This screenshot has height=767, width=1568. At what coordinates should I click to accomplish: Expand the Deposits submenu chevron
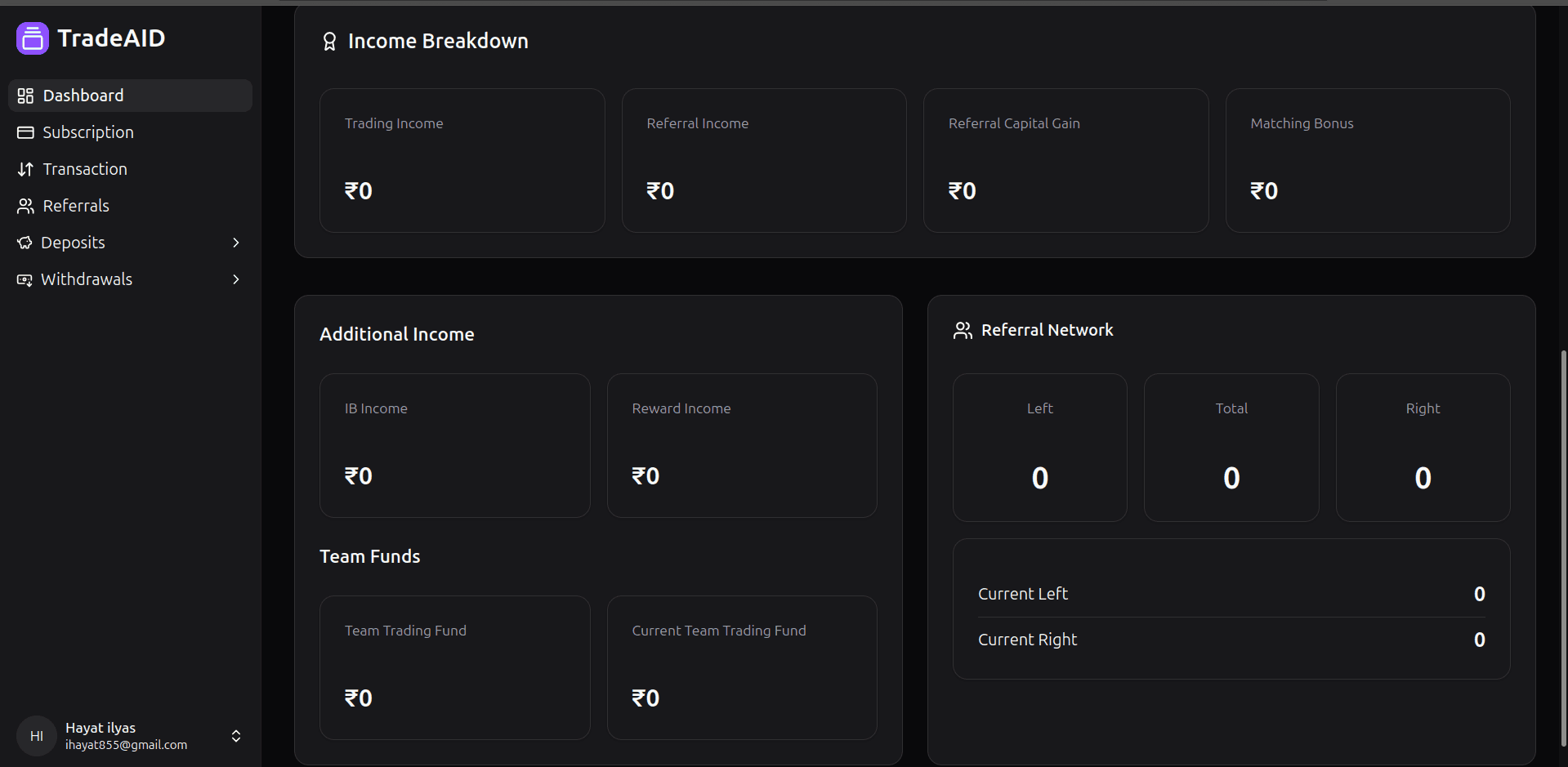[236, 243]
